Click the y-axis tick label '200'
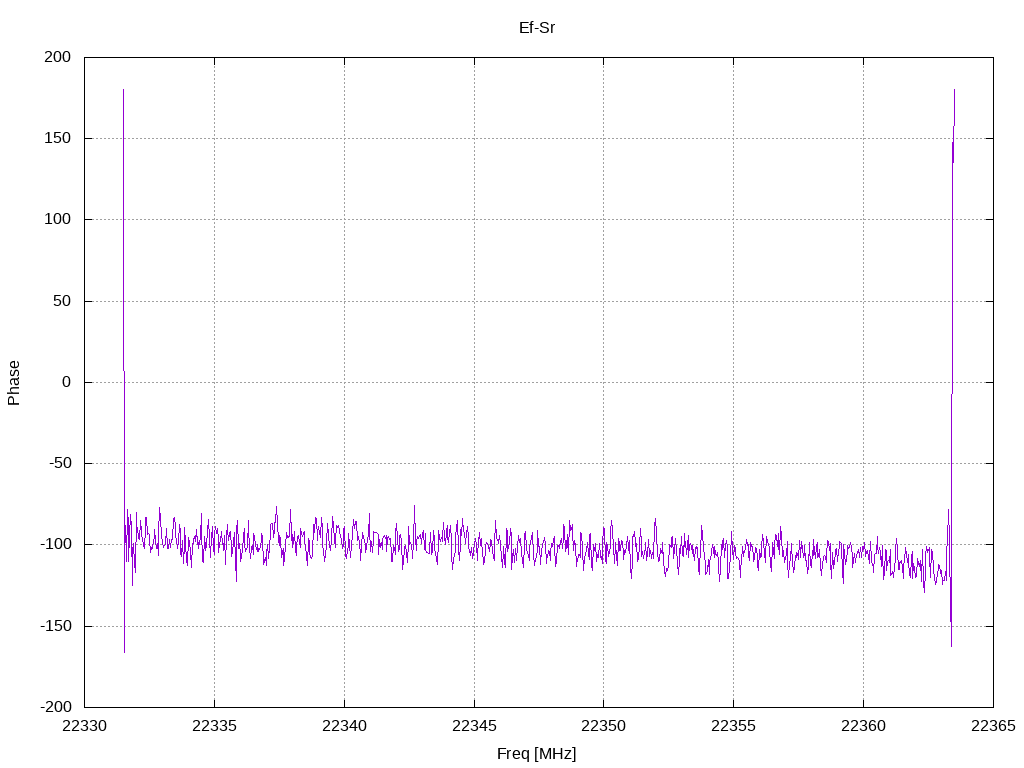The height and width of the screenshot is (768, 1024). (x=57, y=57)
